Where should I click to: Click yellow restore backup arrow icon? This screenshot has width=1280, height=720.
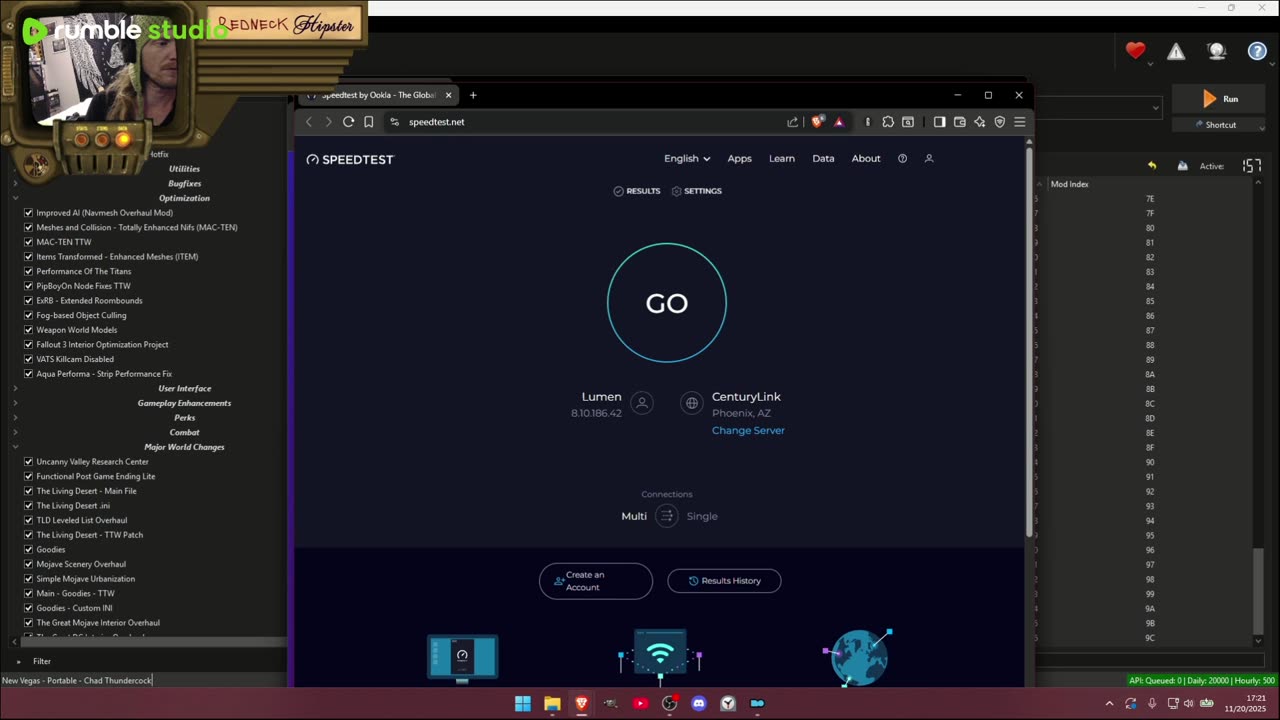click(1151, 166)
